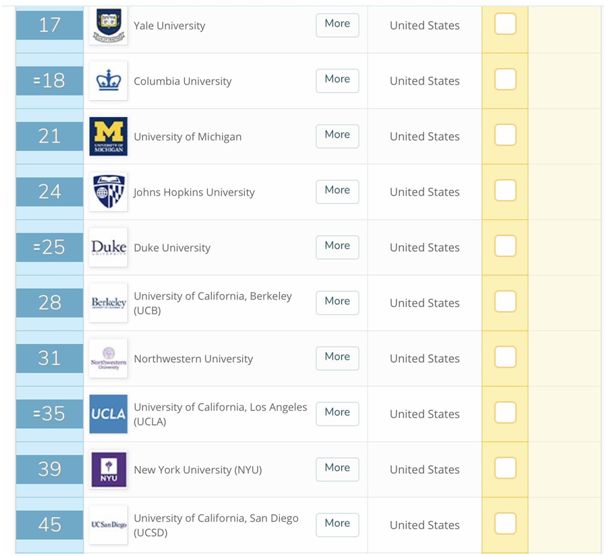Expand More details for Northwestern University
The width and height of the screenshot is (606, 556).
[x=337, y=358]
